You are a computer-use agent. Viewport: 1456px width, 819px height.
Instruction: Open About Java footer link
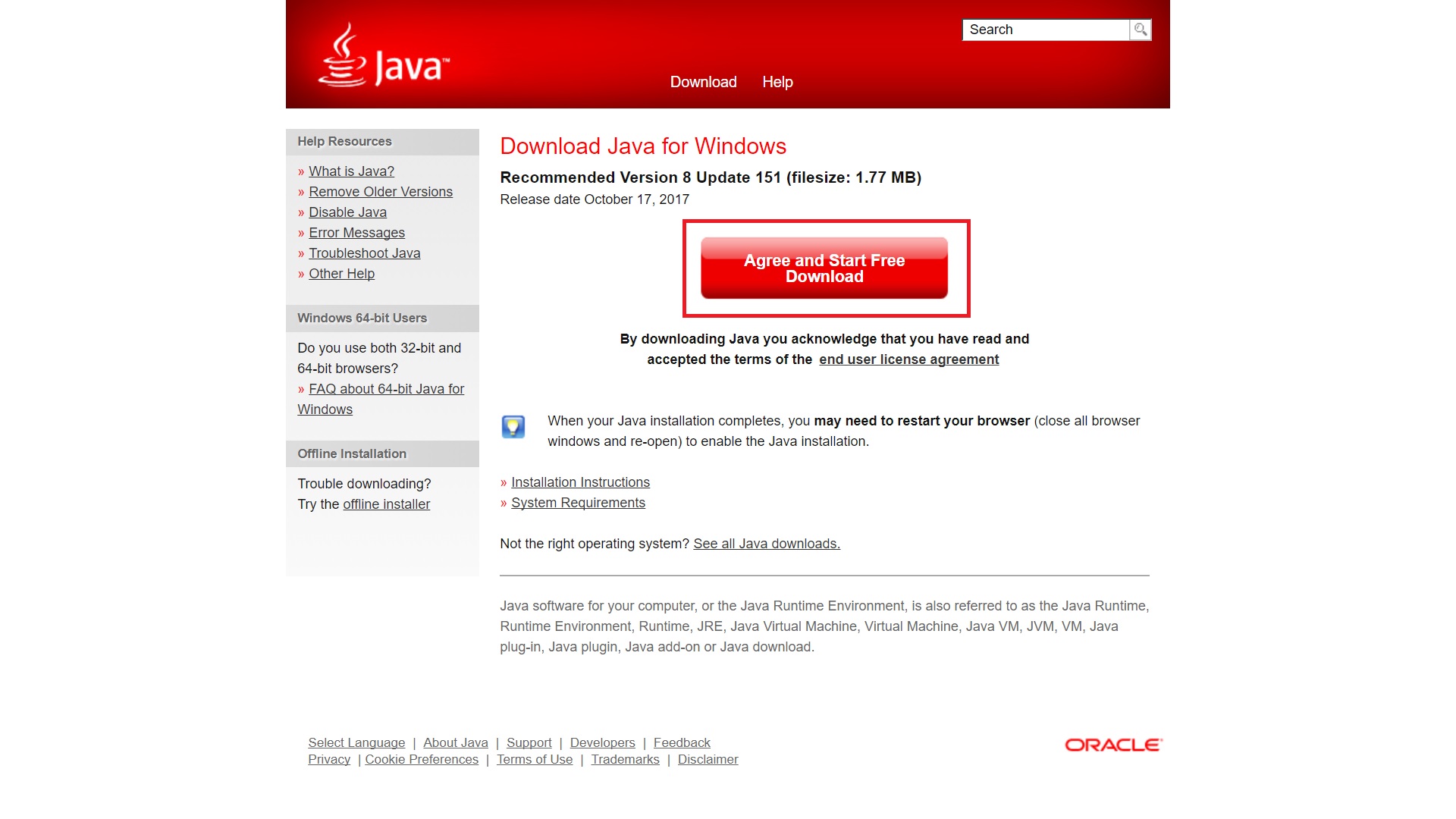(456, 743)
